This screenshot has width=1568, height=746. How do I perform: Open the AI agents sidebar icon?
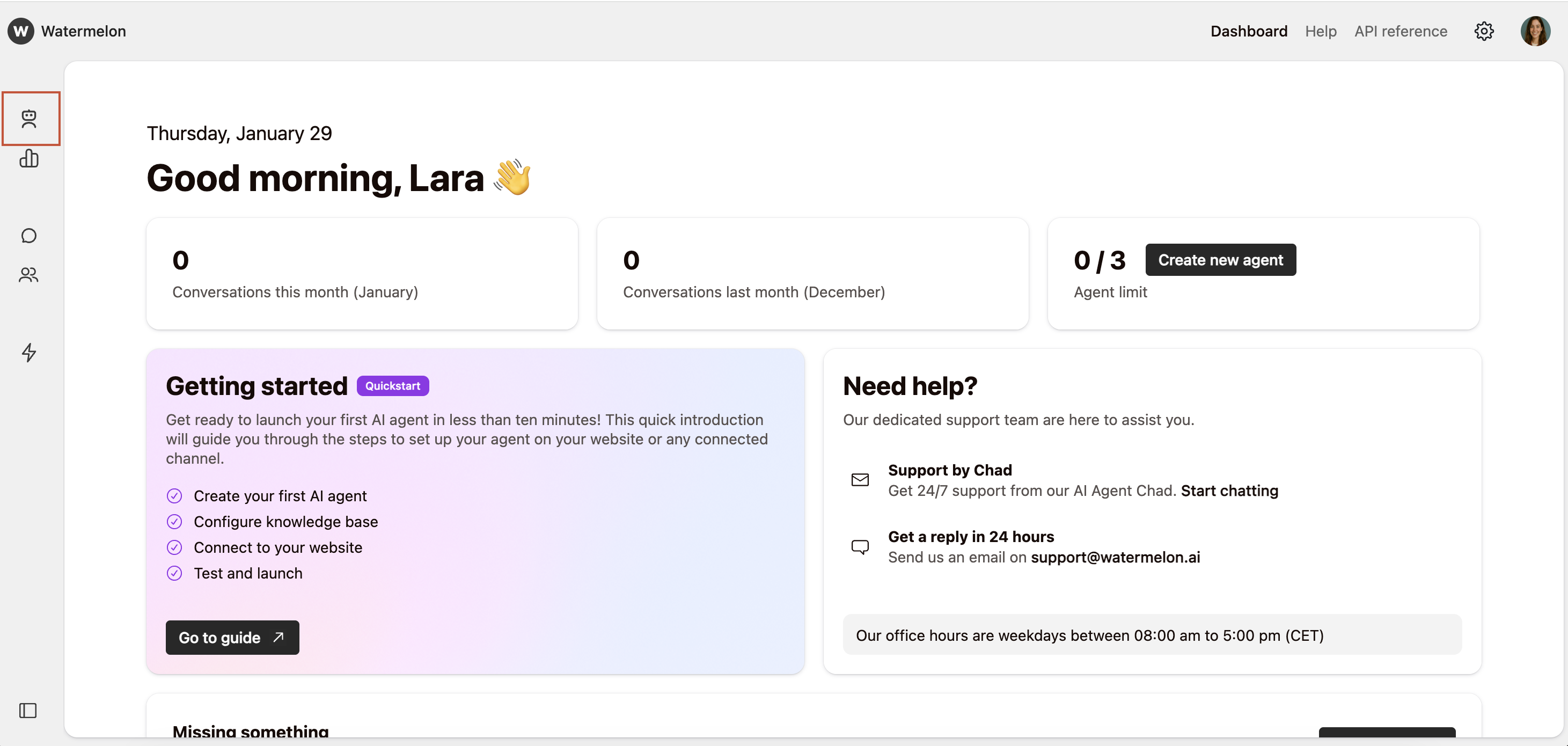[29, 118]
